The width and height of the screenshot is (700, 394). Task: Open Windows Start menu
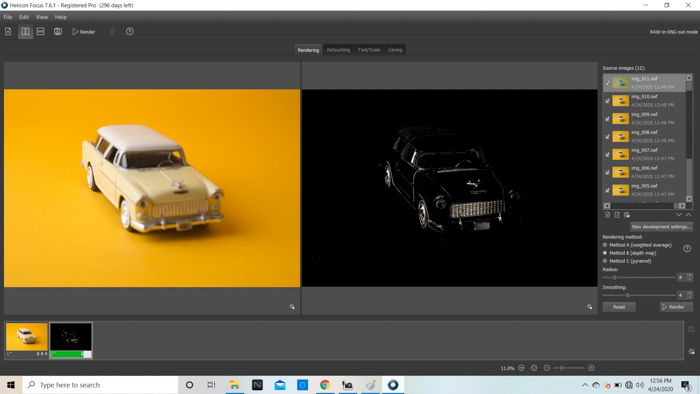[x=11, y=385]
